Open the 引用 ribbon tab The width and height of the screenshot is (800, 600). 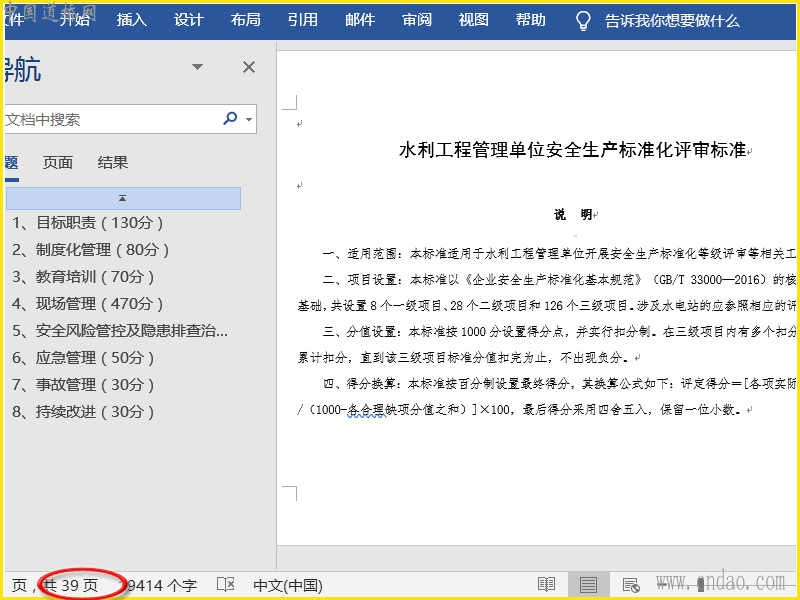click(x=303, y=20)
